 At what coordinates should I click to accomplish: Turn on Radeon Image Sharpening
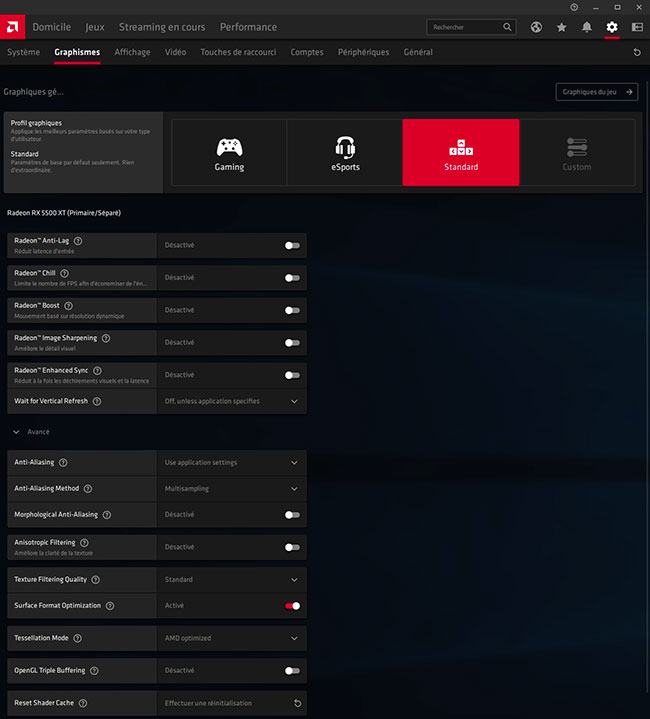(x=292, y=342)
